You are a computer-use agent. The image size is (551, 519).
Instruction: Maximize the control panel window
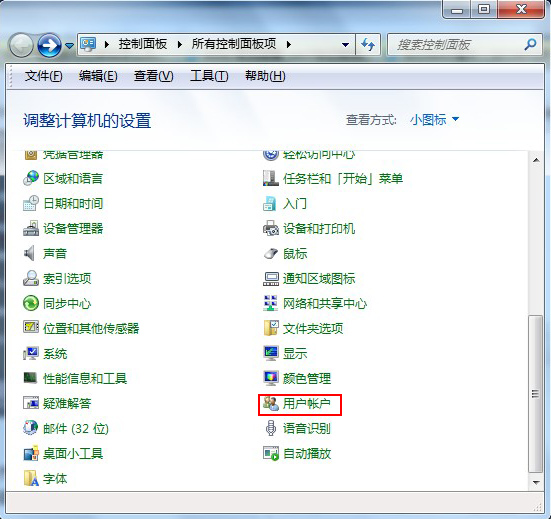[484, 9]
